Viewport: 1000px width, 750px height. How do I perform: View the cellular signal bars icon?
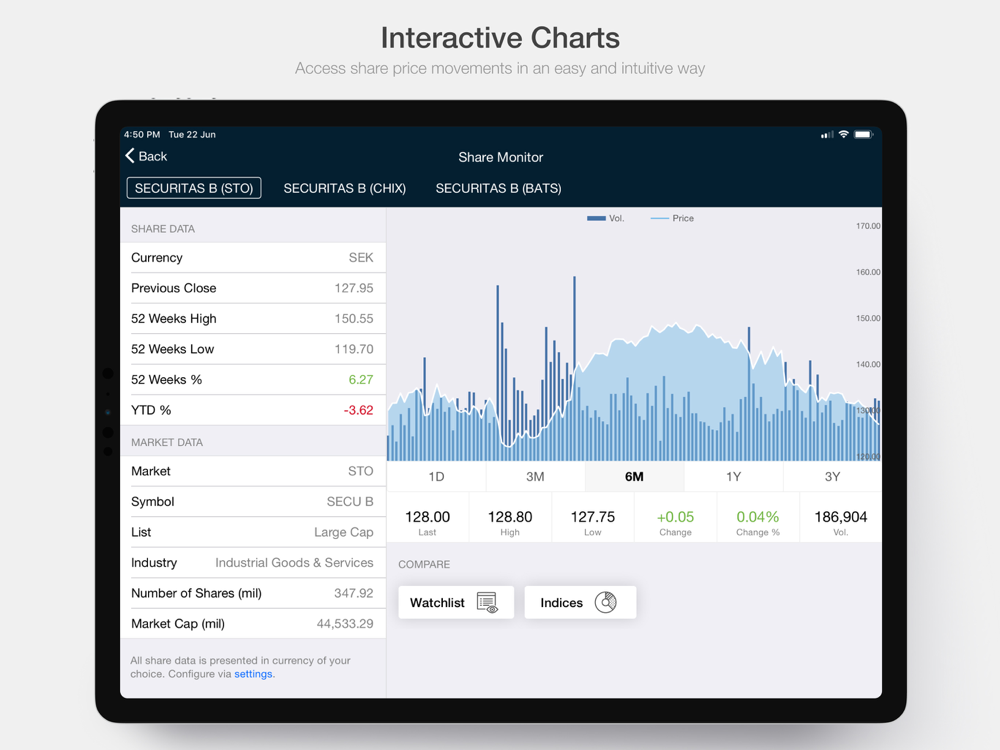[827, 135]
